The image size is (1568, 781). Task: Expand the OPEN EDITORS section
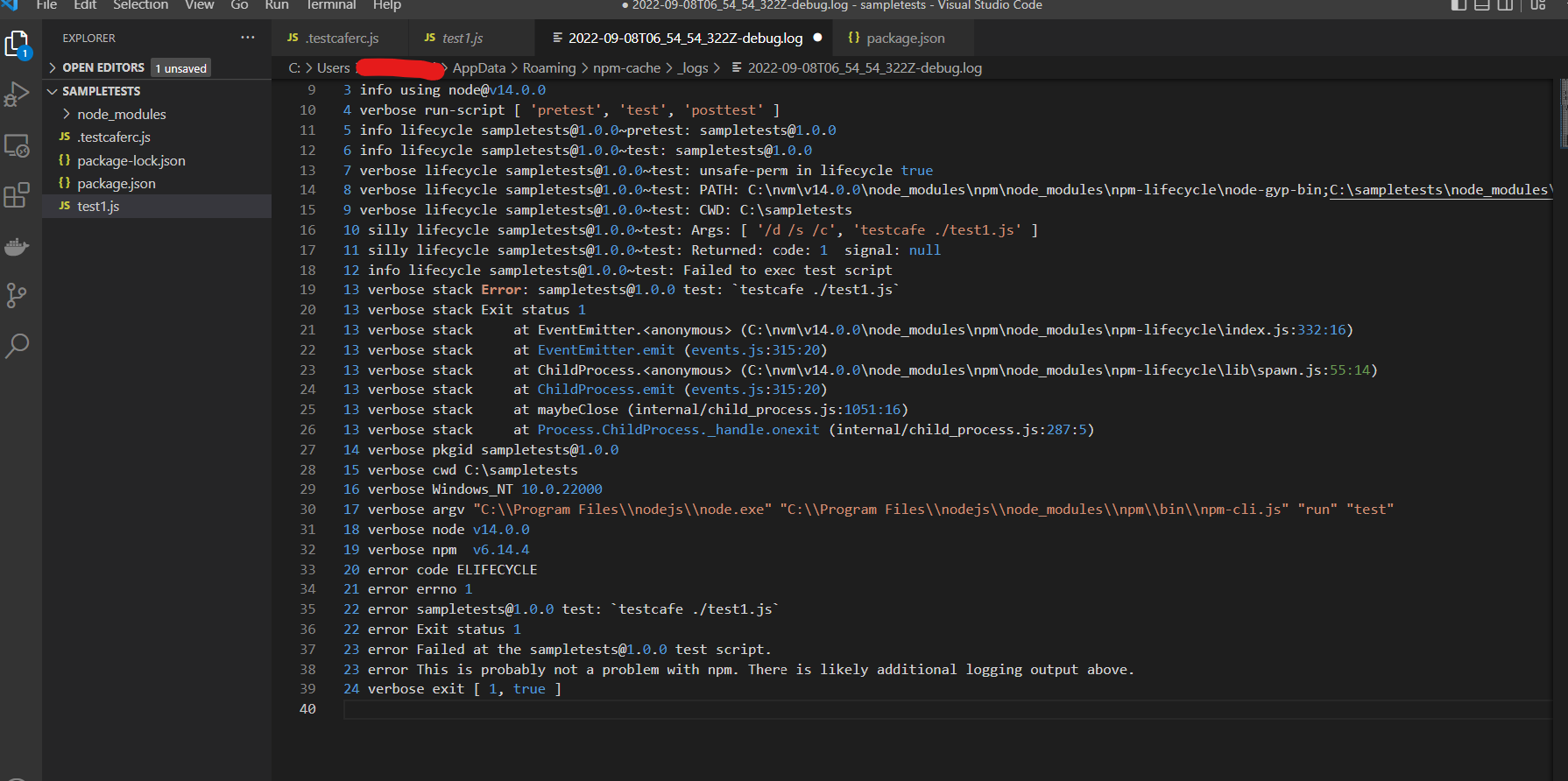pos(53,67)
